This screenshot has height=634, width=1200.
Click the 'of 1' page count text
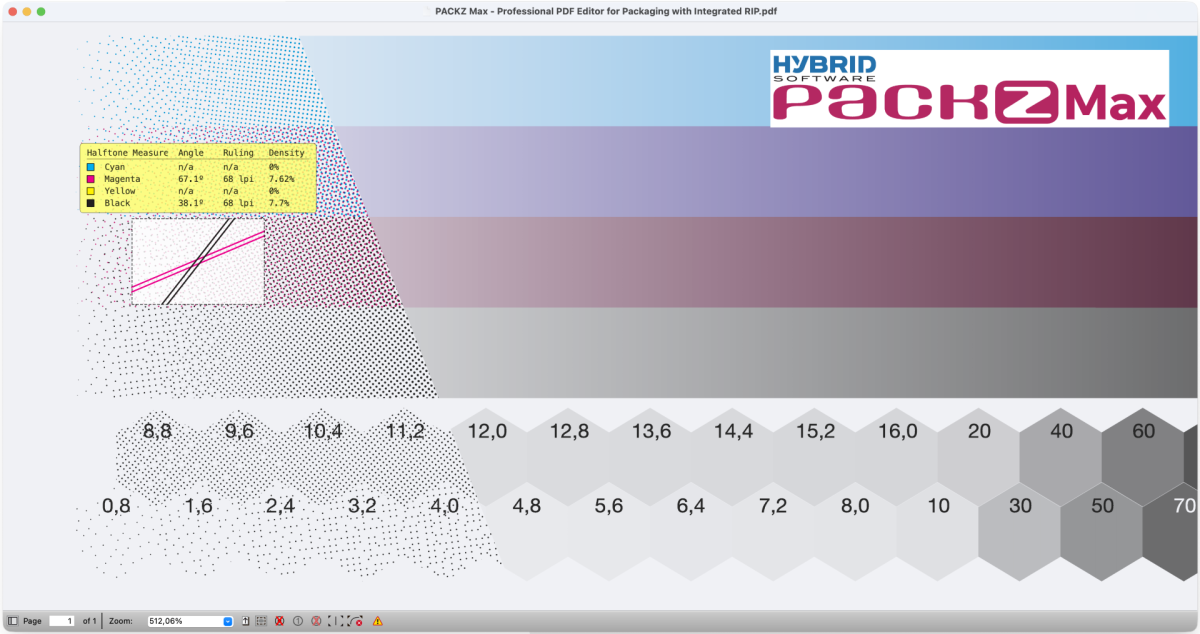(x=89, y=621)
